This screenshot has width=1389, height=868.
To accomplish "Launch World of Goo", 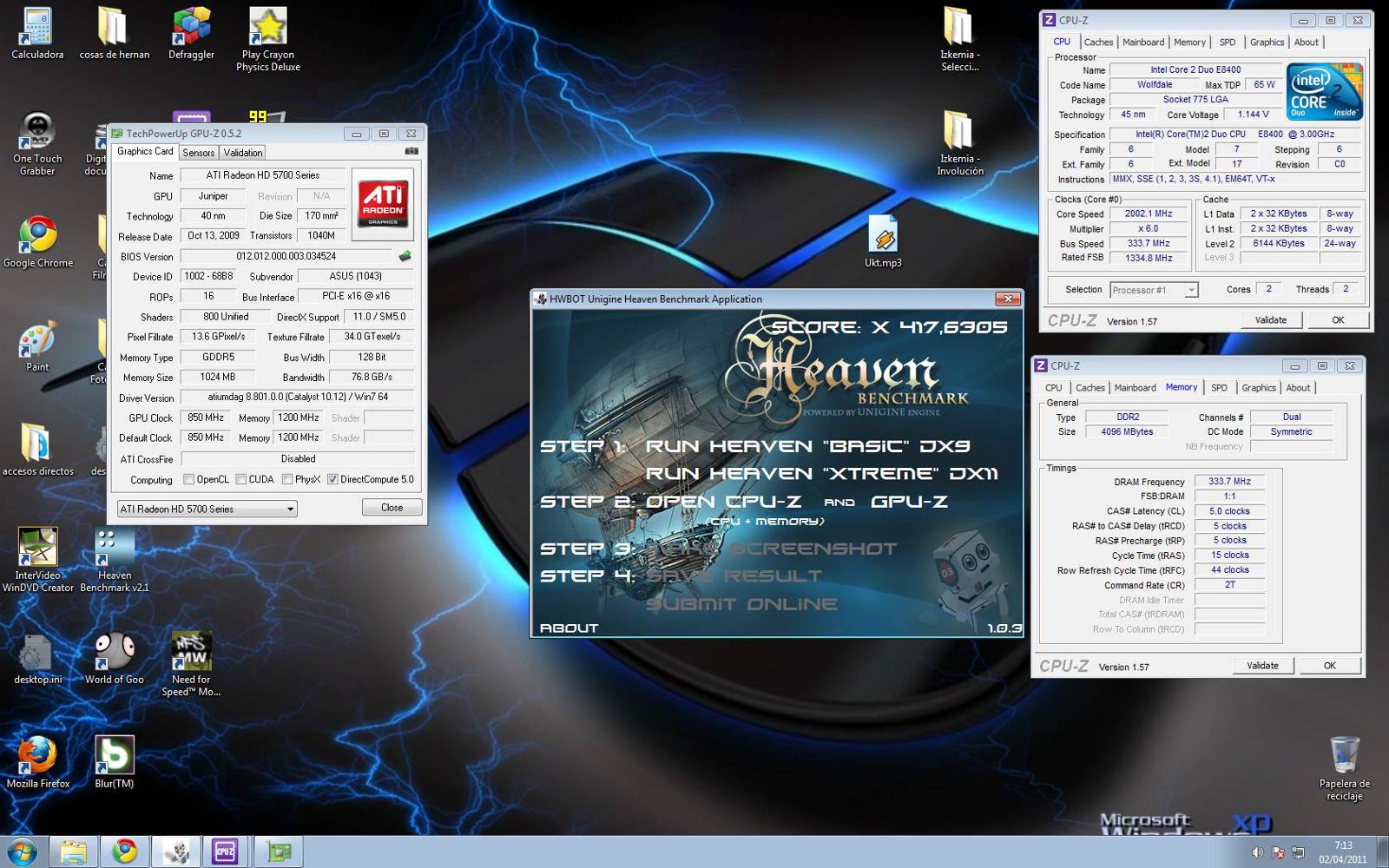I will (114, 660).
